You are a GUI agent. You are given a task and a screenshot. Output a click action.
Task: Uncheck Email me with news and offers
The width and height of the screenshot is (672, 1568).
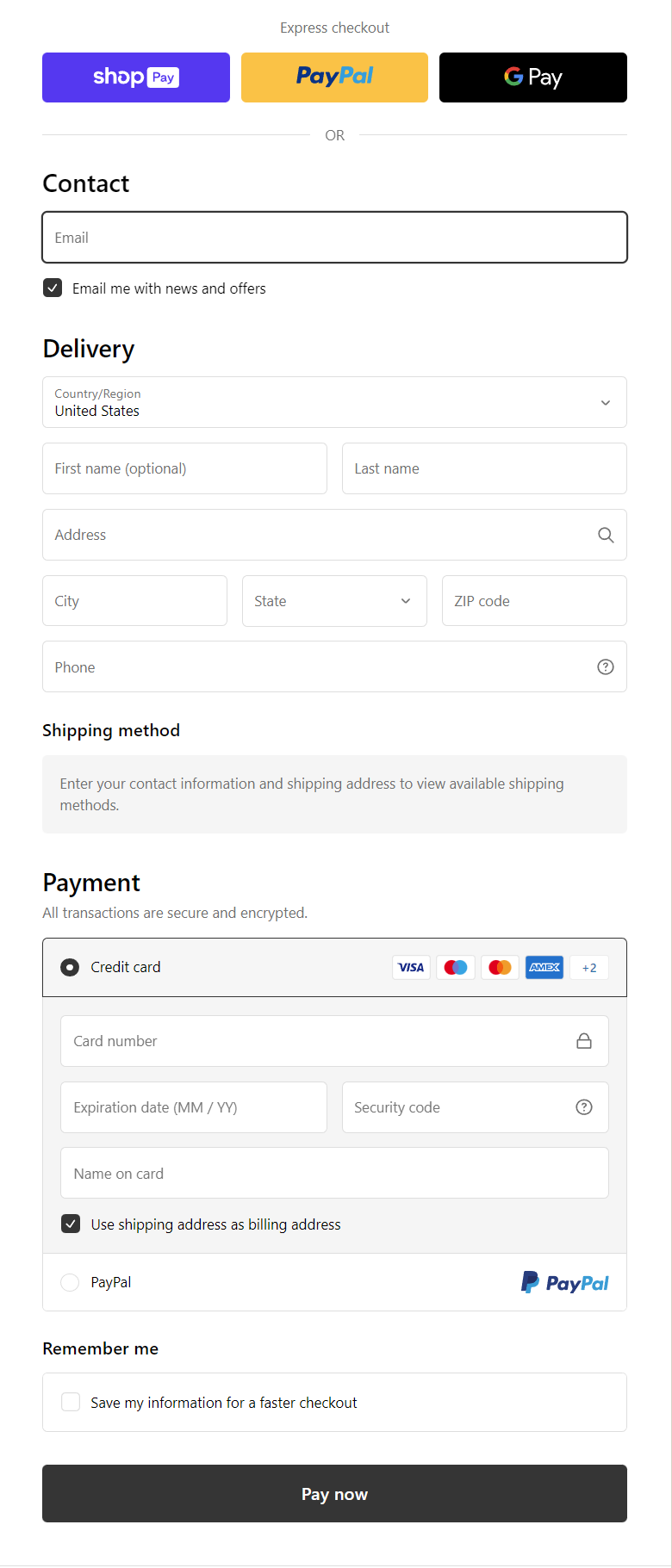pos(53,288)
